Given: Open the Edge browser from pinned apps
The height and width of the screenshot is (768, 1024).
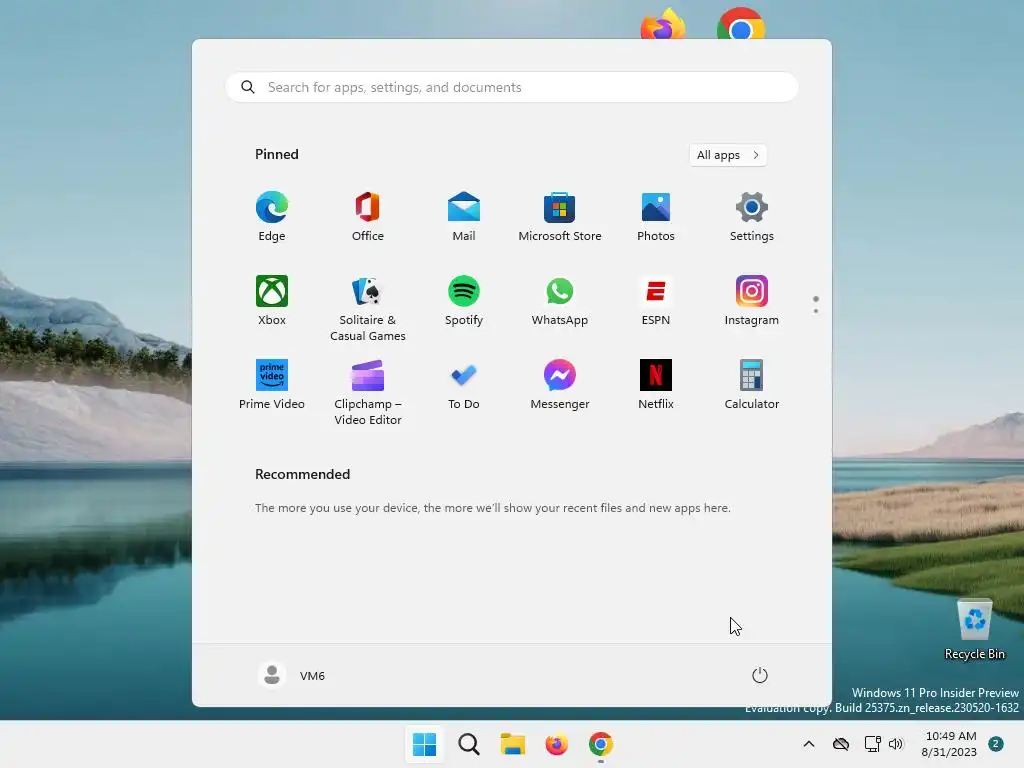Looking at the screenshot, I should coord(272,217).
